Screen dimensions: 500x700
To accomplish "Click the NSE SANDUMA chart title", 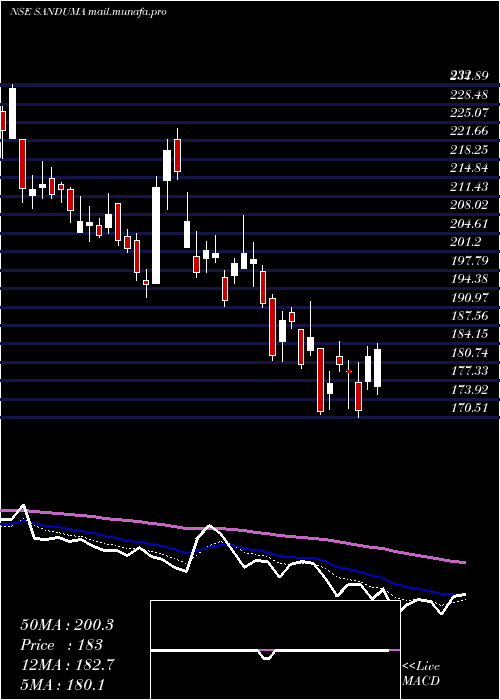I will (88, 12).
